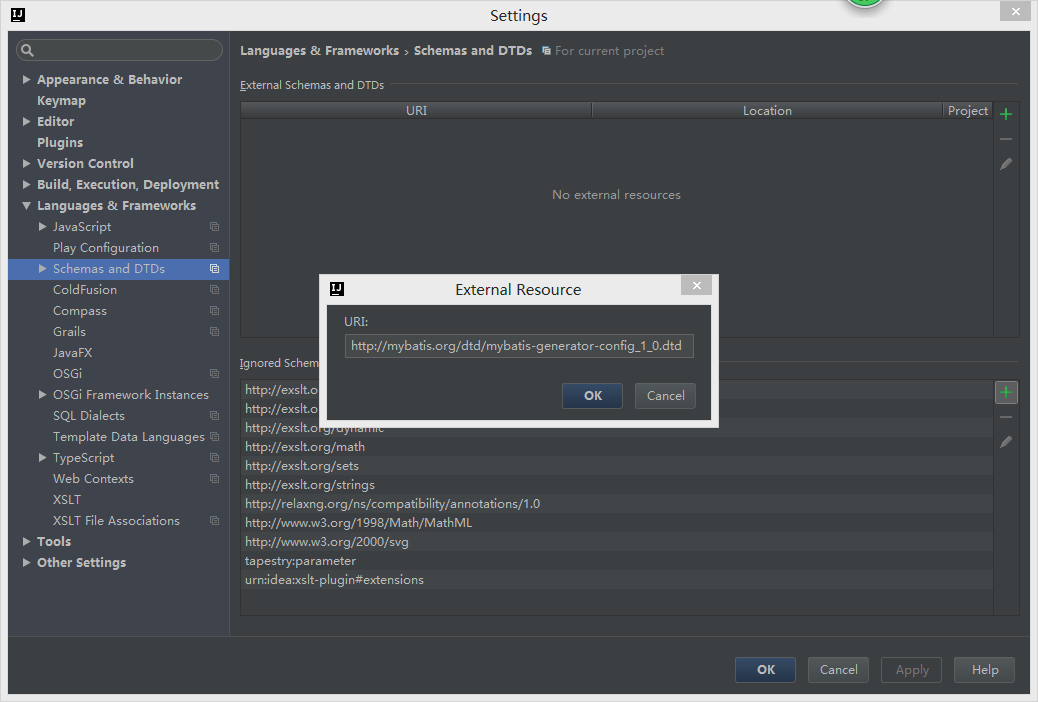This screenshot has width=1038, height=702.
Task: Expand the Tools section
Action: pyautogui.click(x=26, y=541)
